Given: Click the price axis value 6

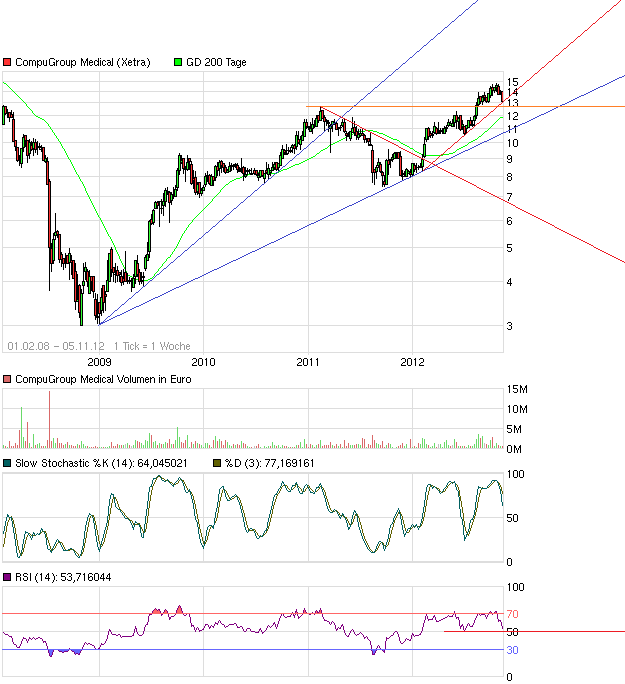Looking at the screenshot, I should coord(509,221).
